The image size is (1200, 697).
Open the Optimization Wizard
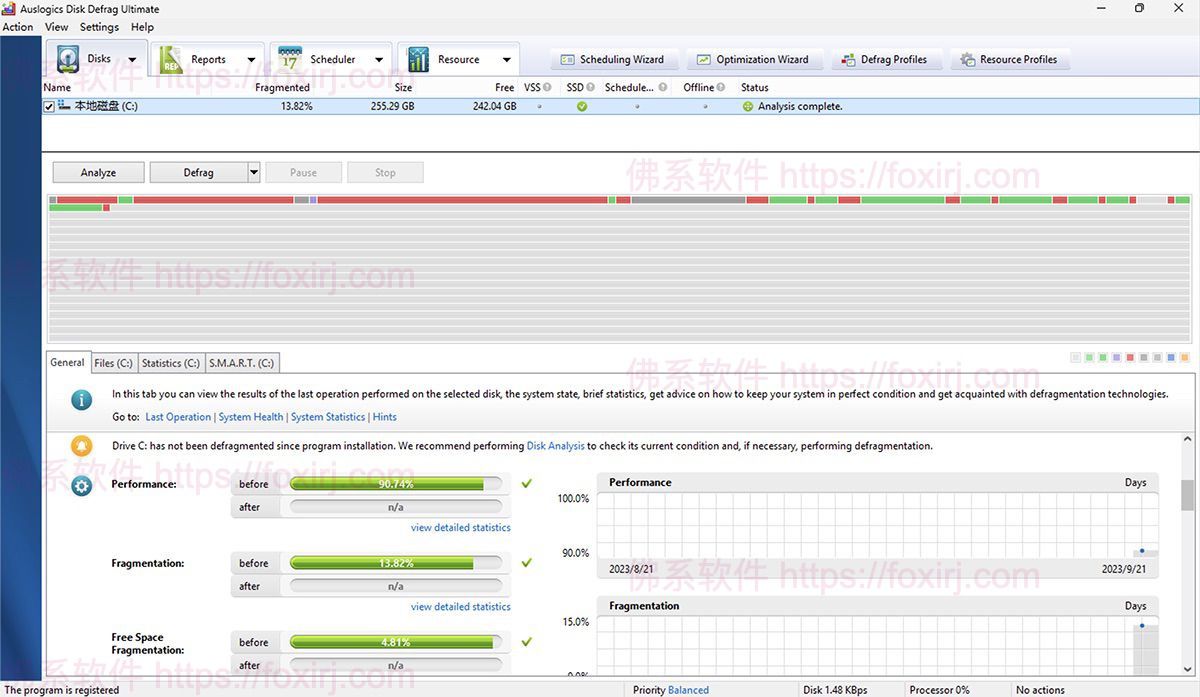tap(755, 59)
